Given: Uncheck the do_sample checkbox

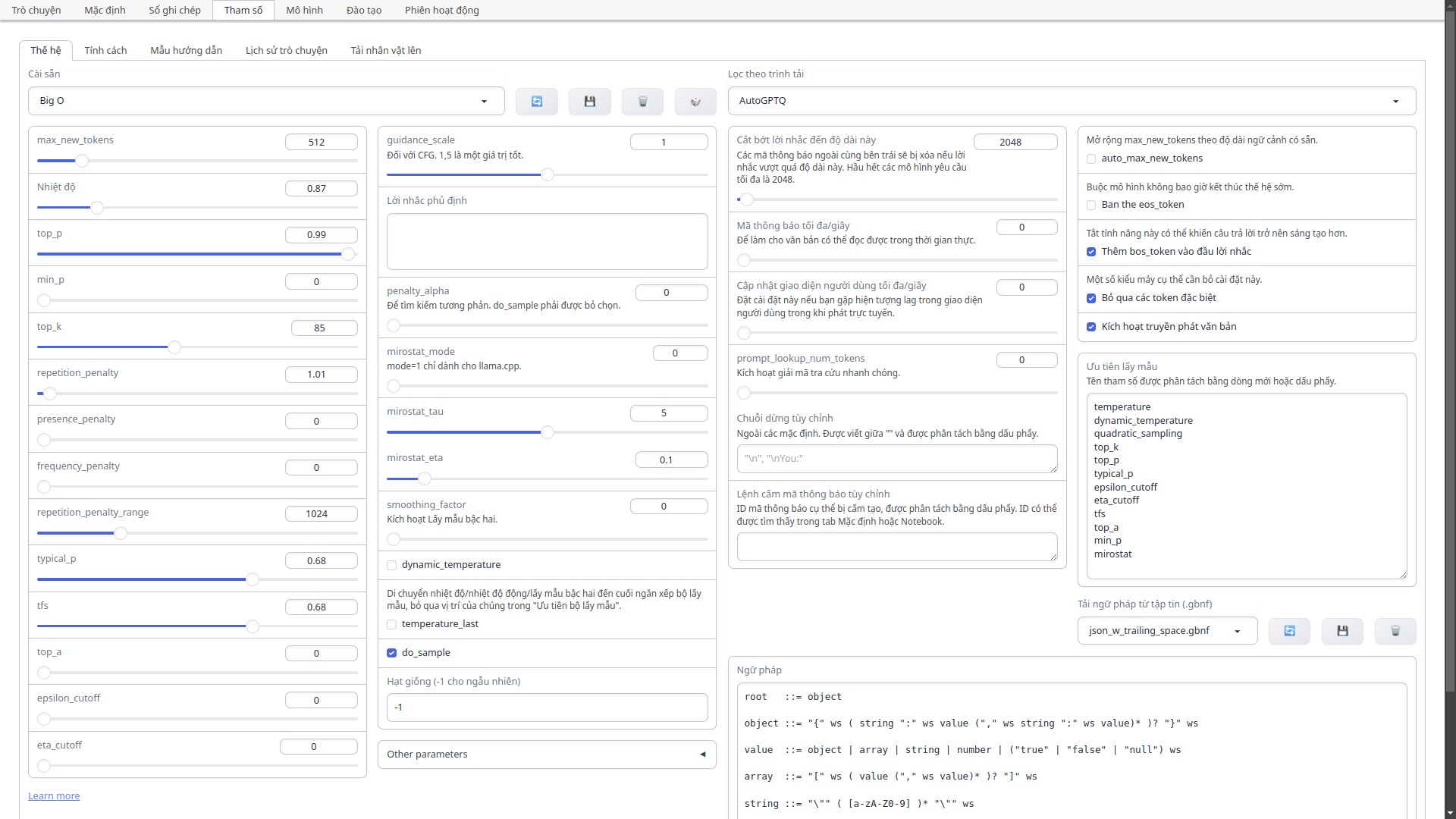Looking at the screenshot, I should (x=392, y=653).
